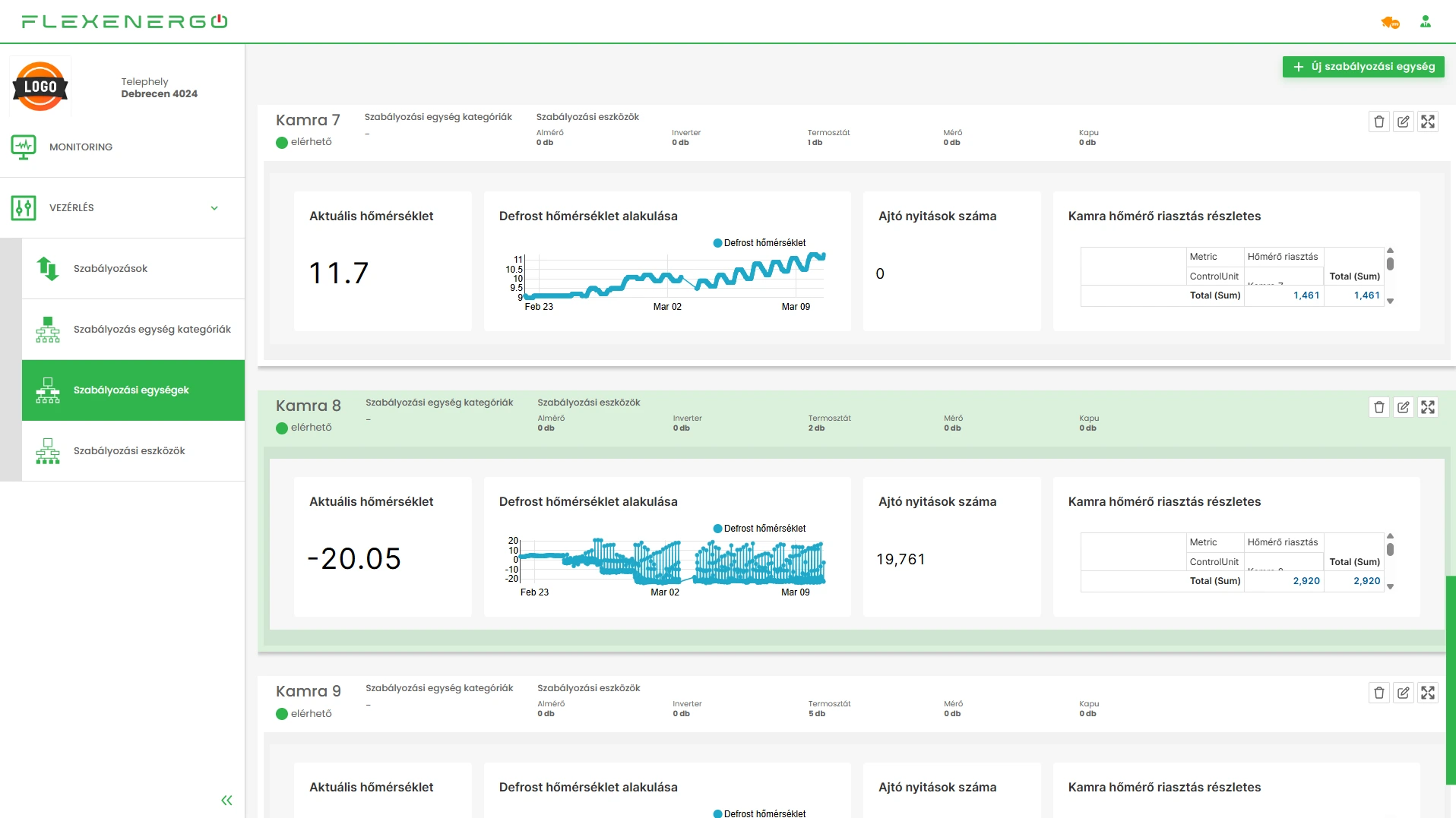Maximize the Kamra 9 panel
The width and height of the screenshot is (1456, 818).
[x=1428, y=693]
